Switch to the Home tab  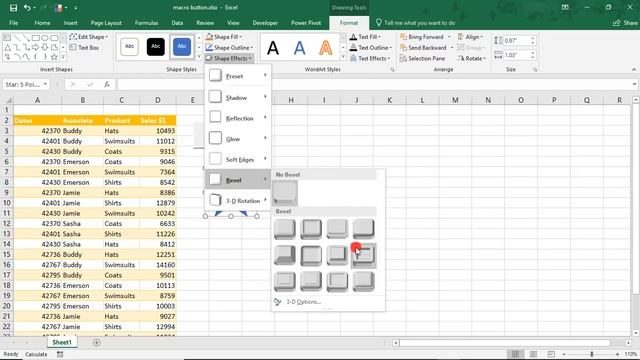tap(42, 23)
